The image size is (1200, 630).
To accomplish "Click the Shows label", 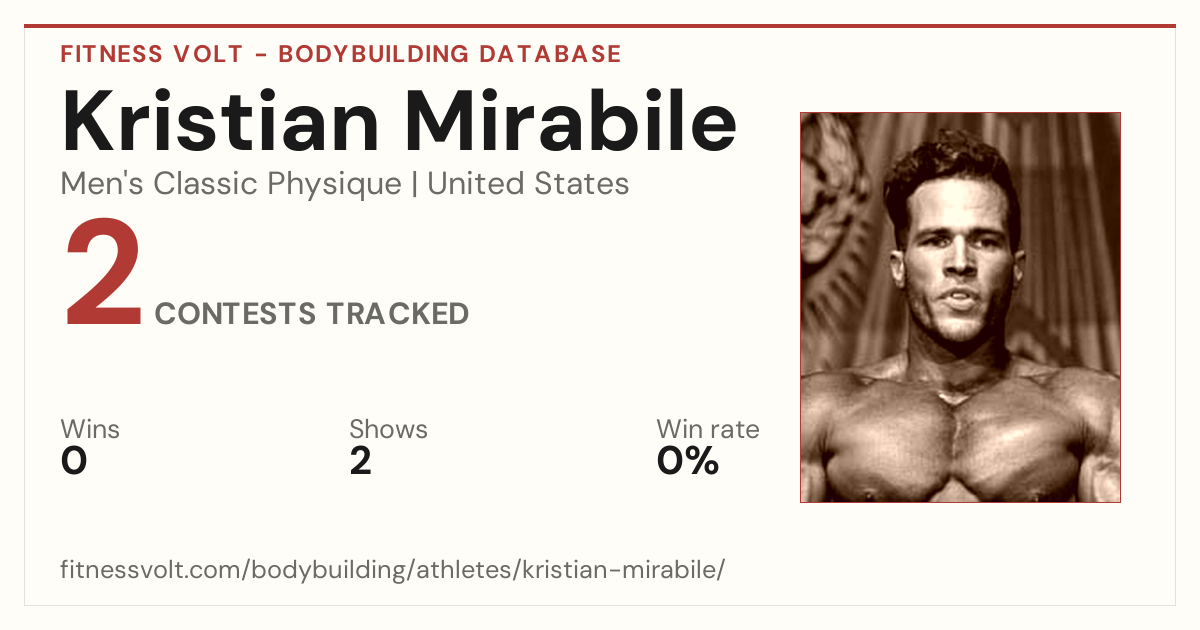I will point(388,429).
